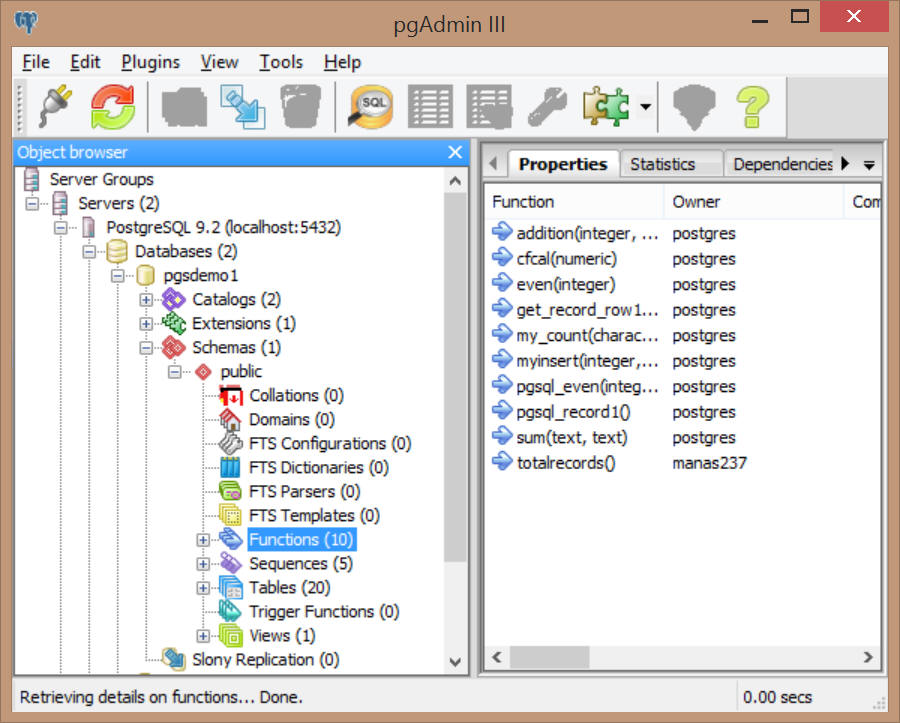
Task: Click the object browser scroll down arrow
Action: (x=455, y=662)
